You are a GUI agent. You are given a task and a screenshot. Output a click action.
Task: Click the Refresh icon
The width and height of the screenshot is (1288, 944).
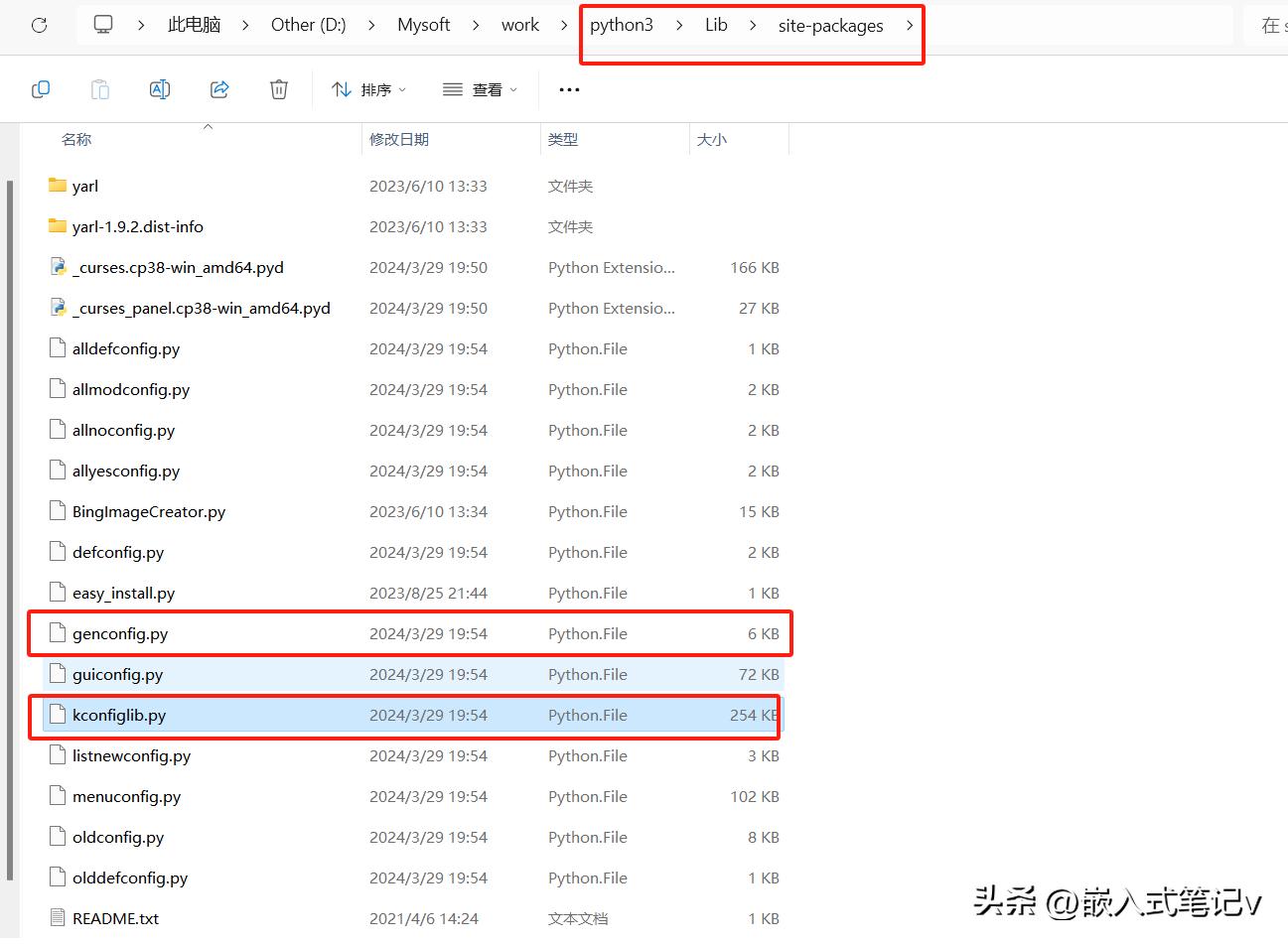click(x=38, y=25)
